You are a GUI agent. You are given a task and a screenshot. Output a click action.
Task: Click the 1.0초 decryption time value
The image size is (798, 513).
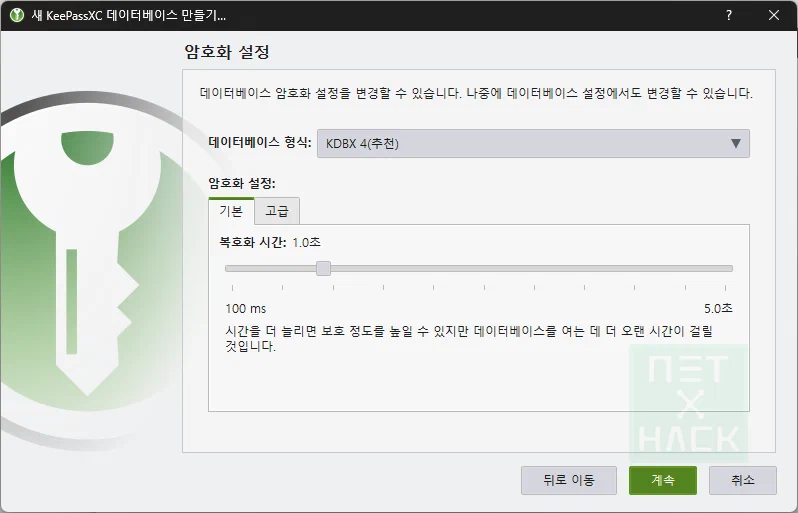click(x=306, y=242)
